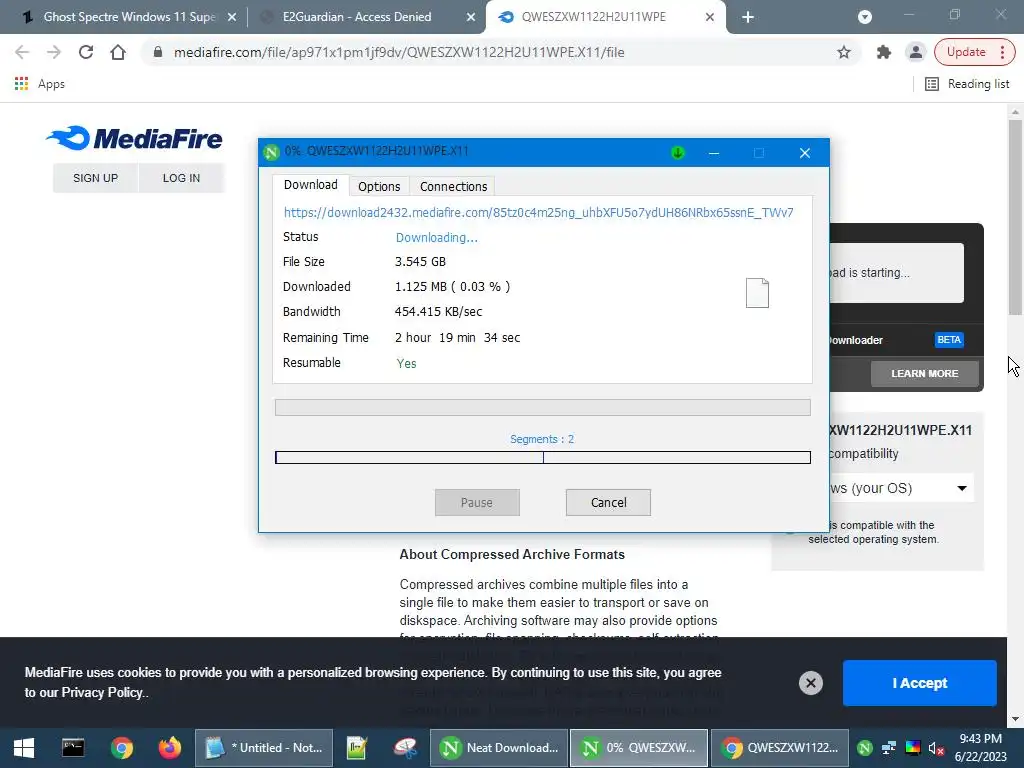Open the command prompt taskbar icon
Image resolution: width=1024 pixels, height=768 pixels.
coord(72,748)
